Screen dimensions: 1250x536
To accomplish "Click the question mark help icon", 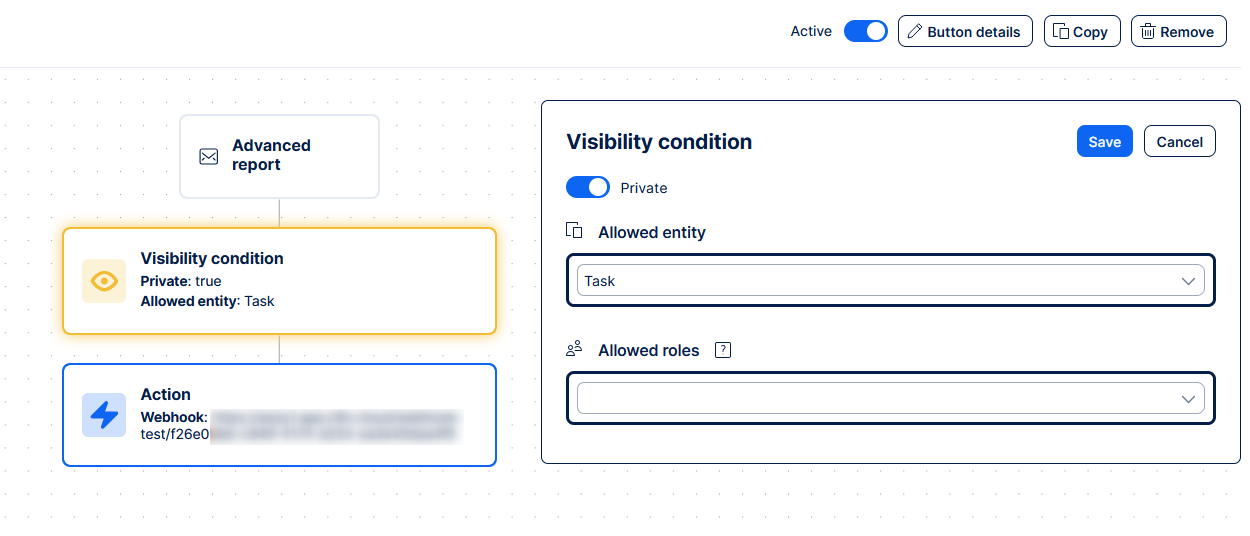I will pos(724,350).
